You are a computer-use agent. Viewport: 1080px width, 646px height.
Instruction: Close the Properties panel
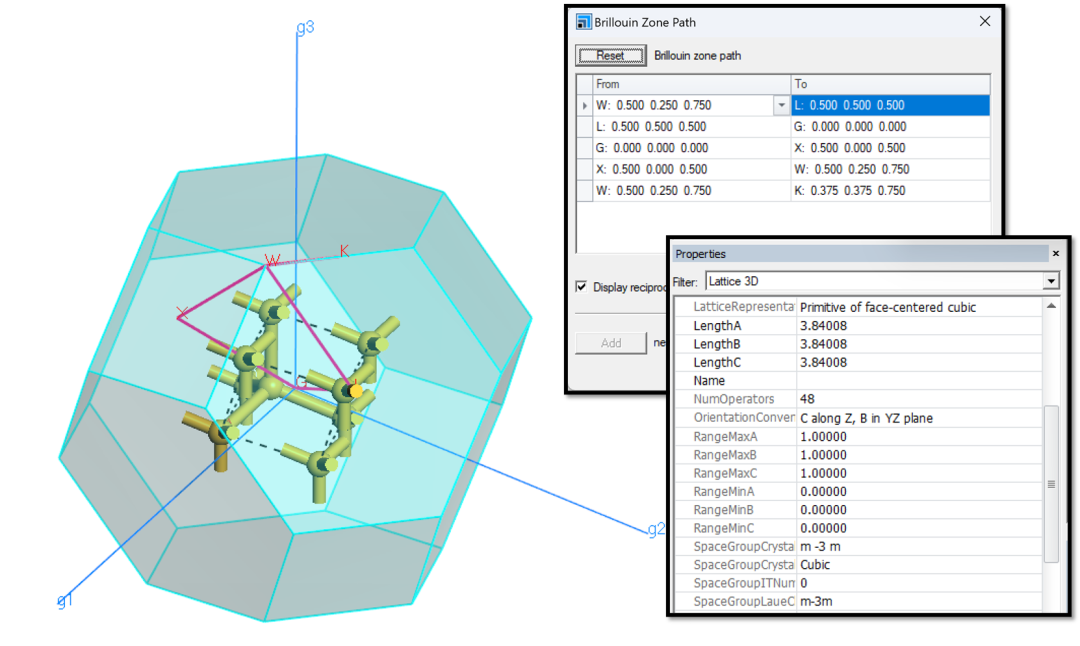click(1055, 253)
